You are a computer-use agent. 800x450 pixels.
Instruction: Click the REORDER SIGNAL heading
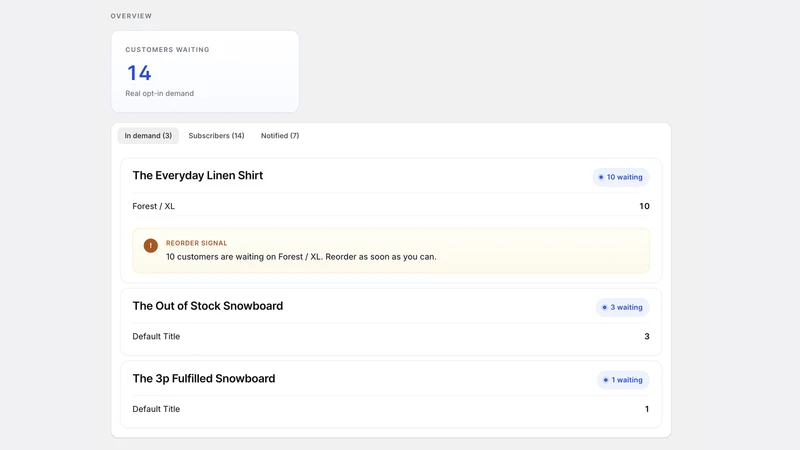coord(196,243)
